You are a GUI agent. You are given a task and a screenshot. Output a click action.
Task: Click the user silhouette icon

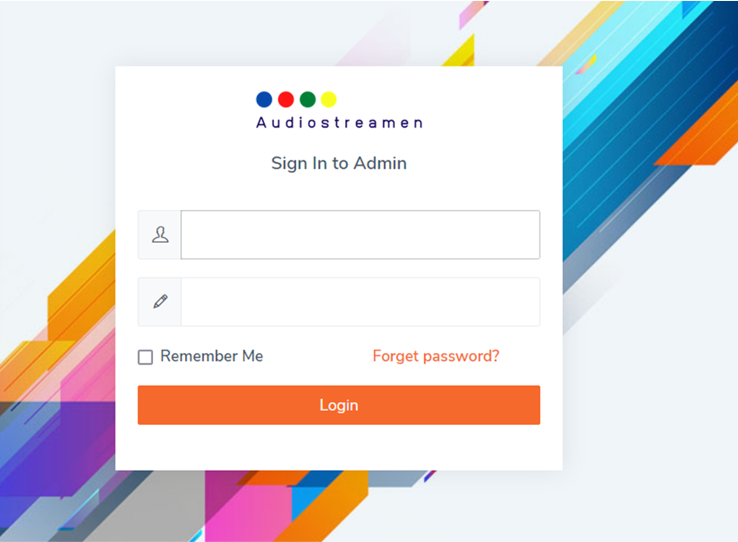tap(160, 235)
